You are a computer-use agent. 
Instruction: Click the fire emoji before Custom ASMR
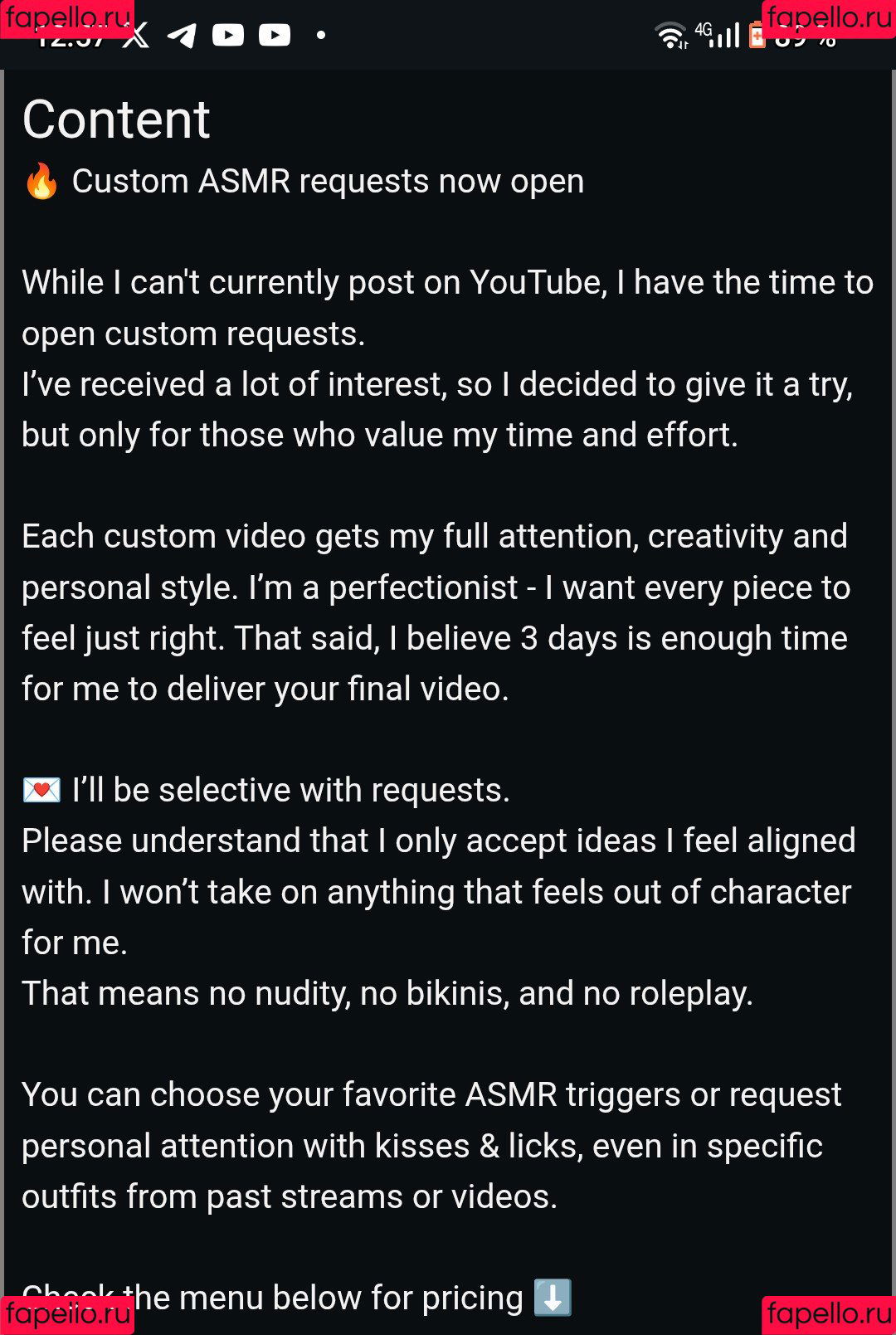tap(41, 182)
